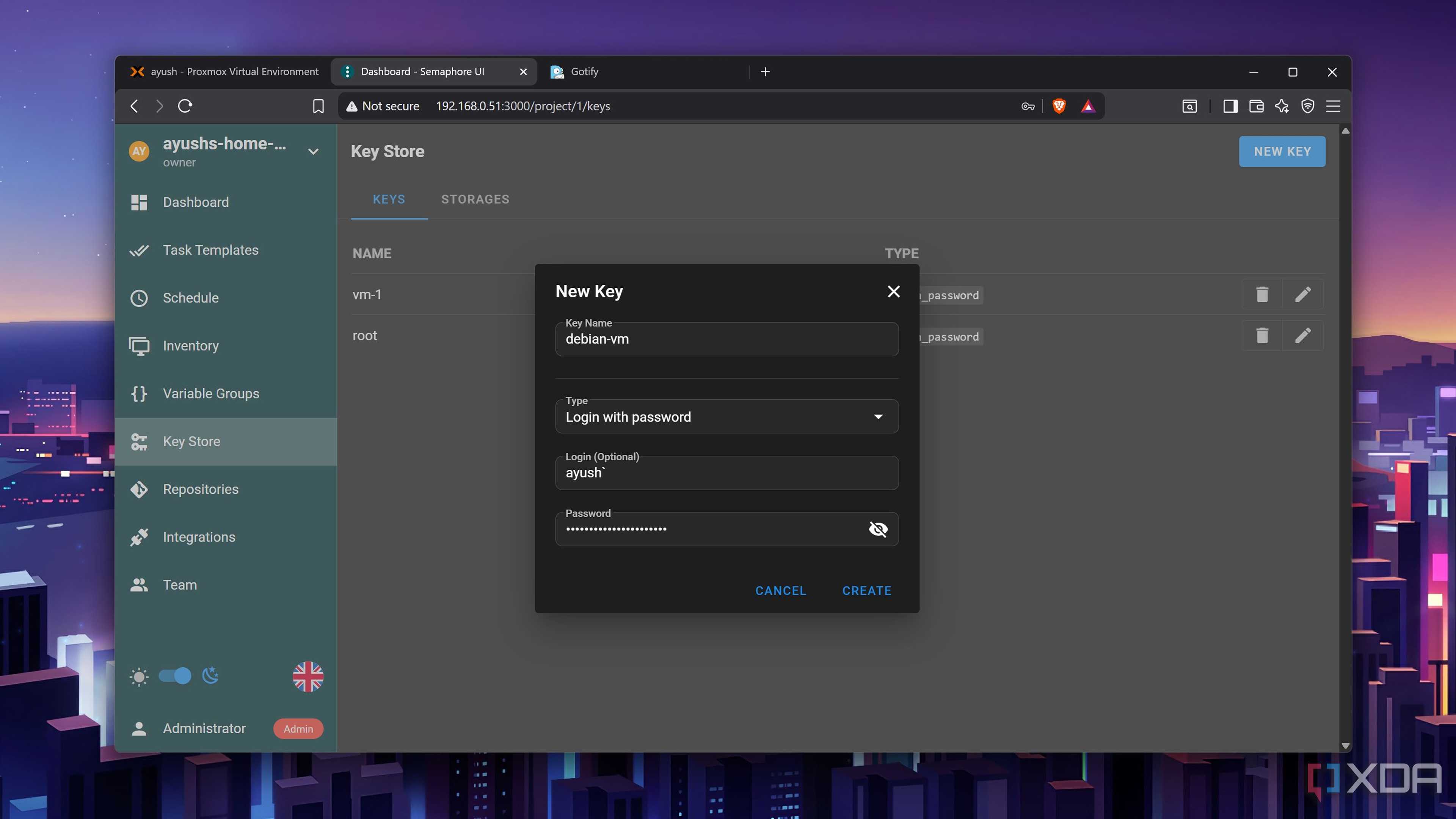
Task: Switch to the STORAGES tab
Action: pos(475,199)
